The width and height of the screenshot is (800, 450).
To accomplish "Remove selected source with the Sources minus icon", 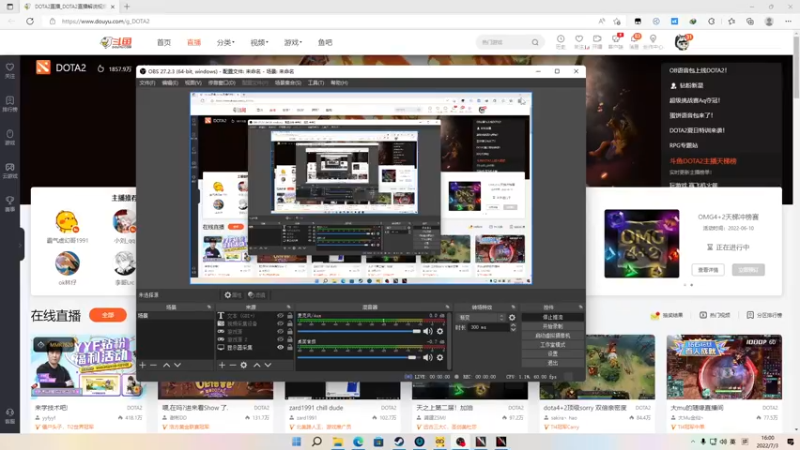I will coord(233,365).
